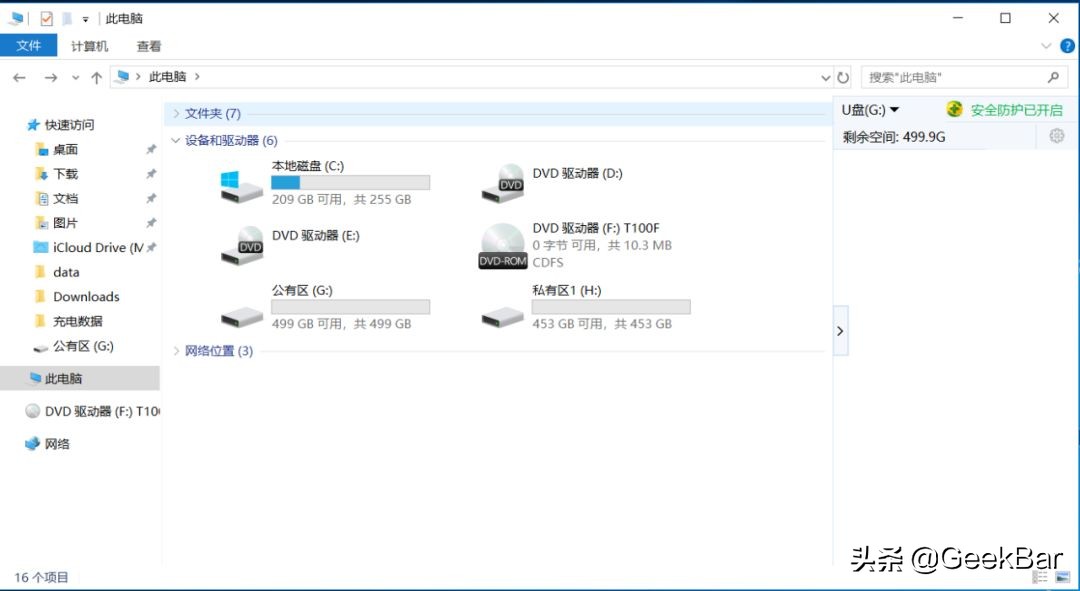Open the Downloads folder in sidebar
Image resolution: width=1080 pixels, height=591 pixels.
coord(86,297)
